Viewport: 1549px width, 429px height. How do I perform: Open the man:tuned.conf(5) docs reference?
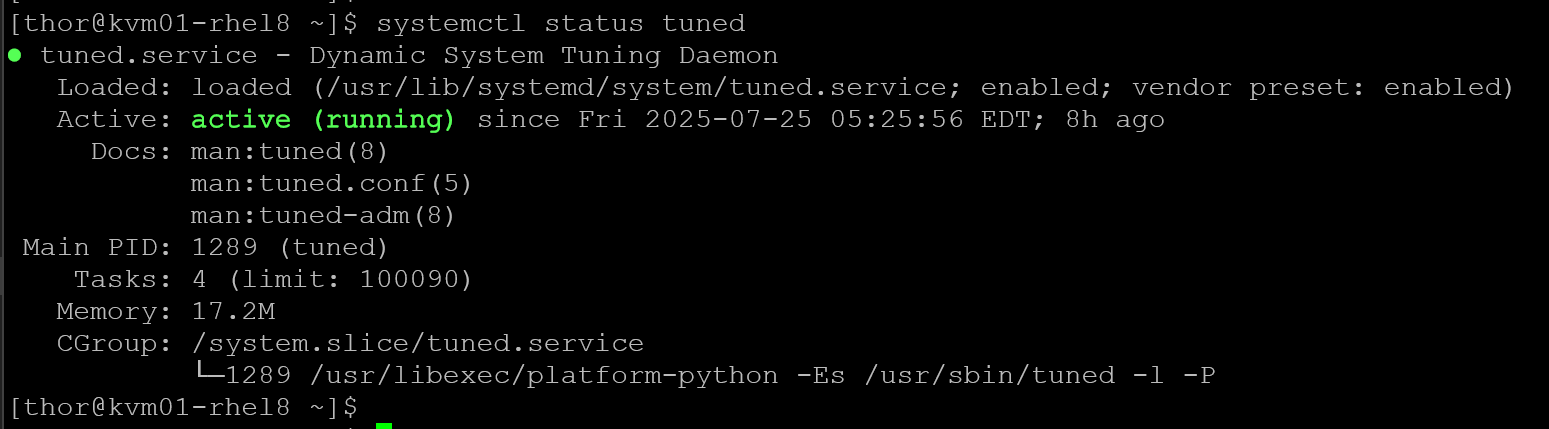coord(331,184)
